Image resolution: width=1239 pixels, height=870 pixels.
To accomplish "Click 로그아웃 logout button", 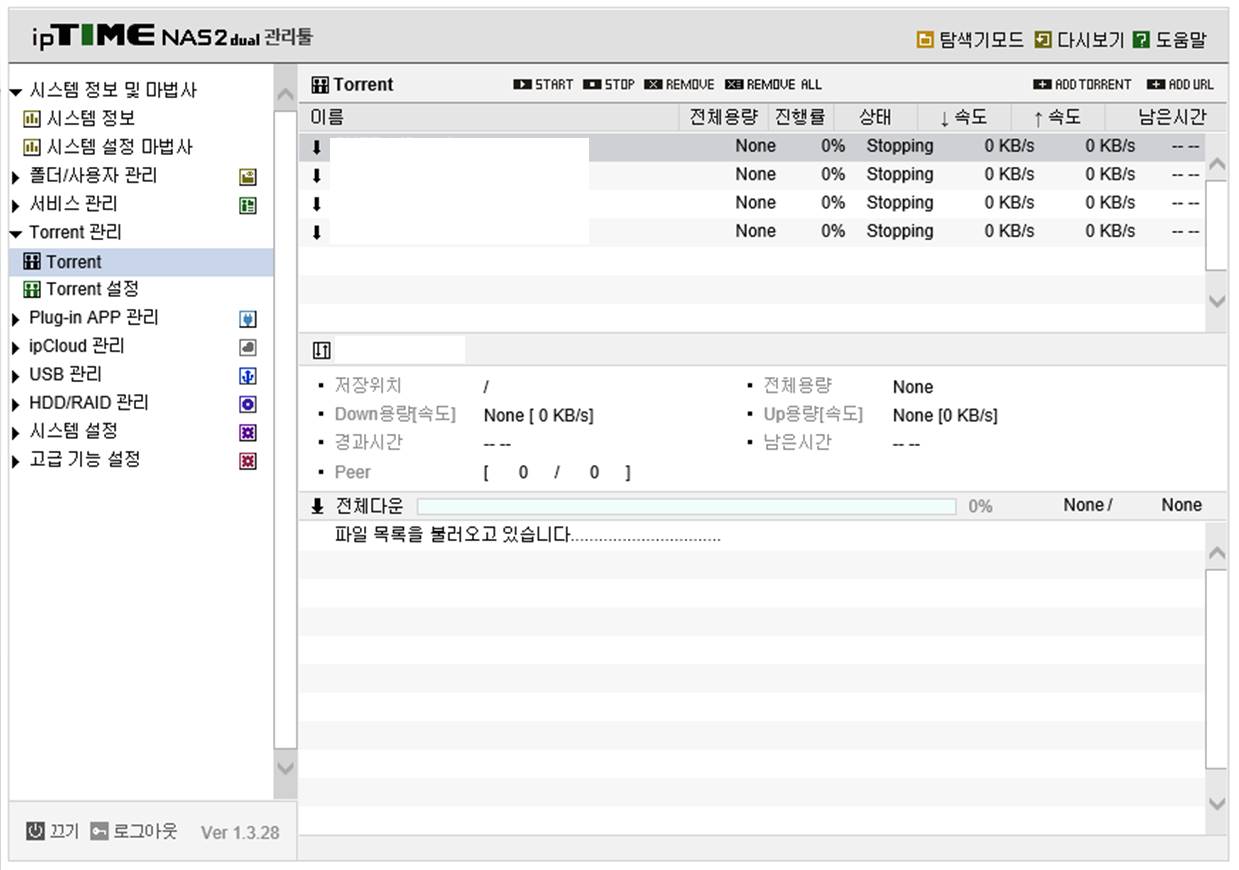I will (133, 831).
